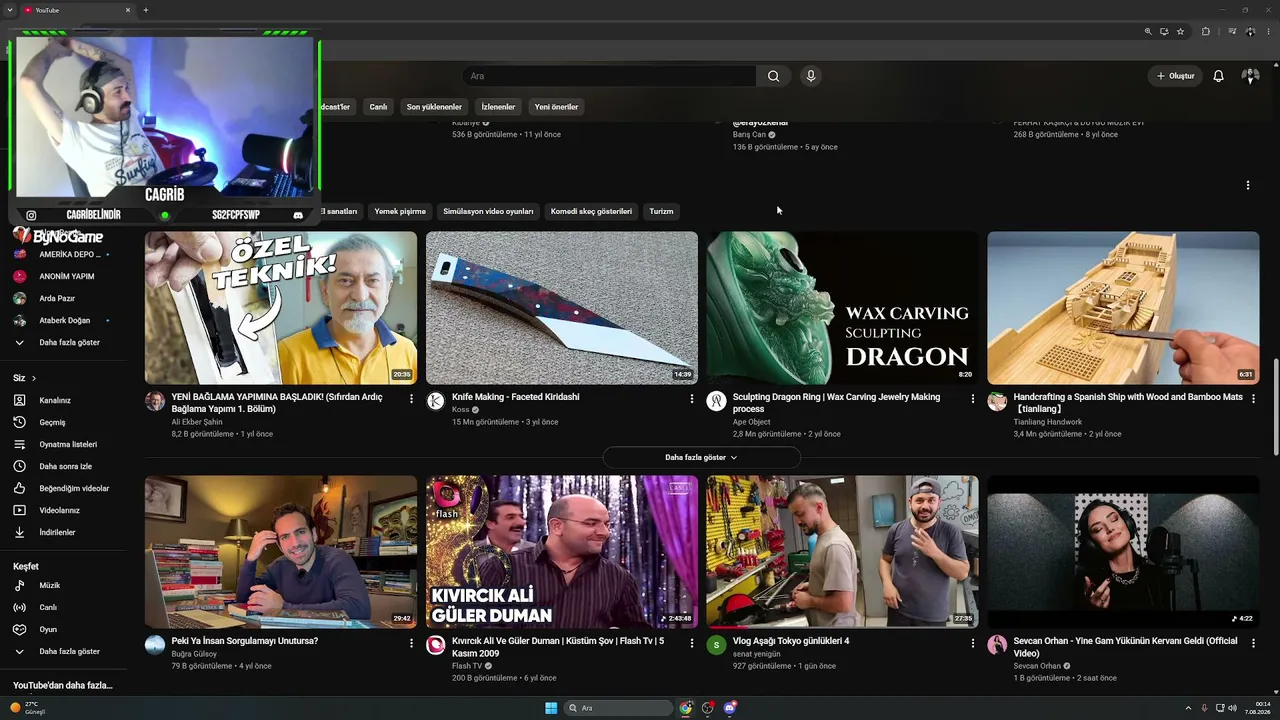Play the Kıvırcık Ali Güler Duman thumbnail
This screenshot has width=1280, height=720.
pos(562,552)
